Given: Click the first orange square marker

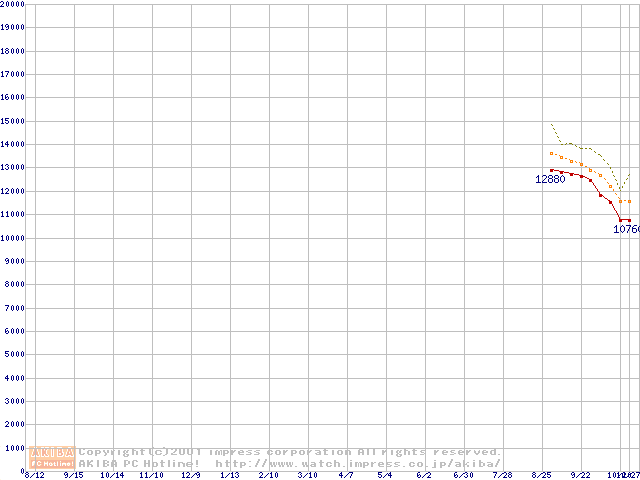Looking at the screenshot, I should pyautogui.click(x=552, y=153).
